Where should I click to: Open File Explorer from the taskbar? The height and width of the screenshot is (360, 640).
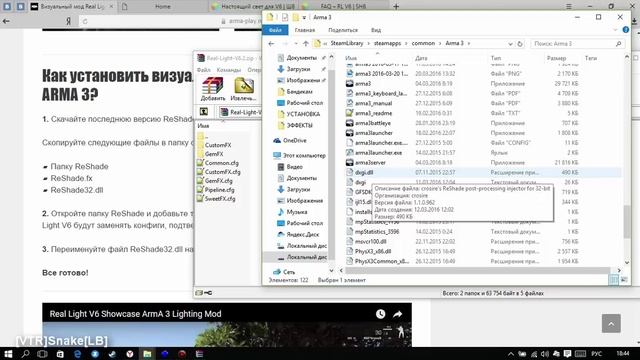click(147, 353)
